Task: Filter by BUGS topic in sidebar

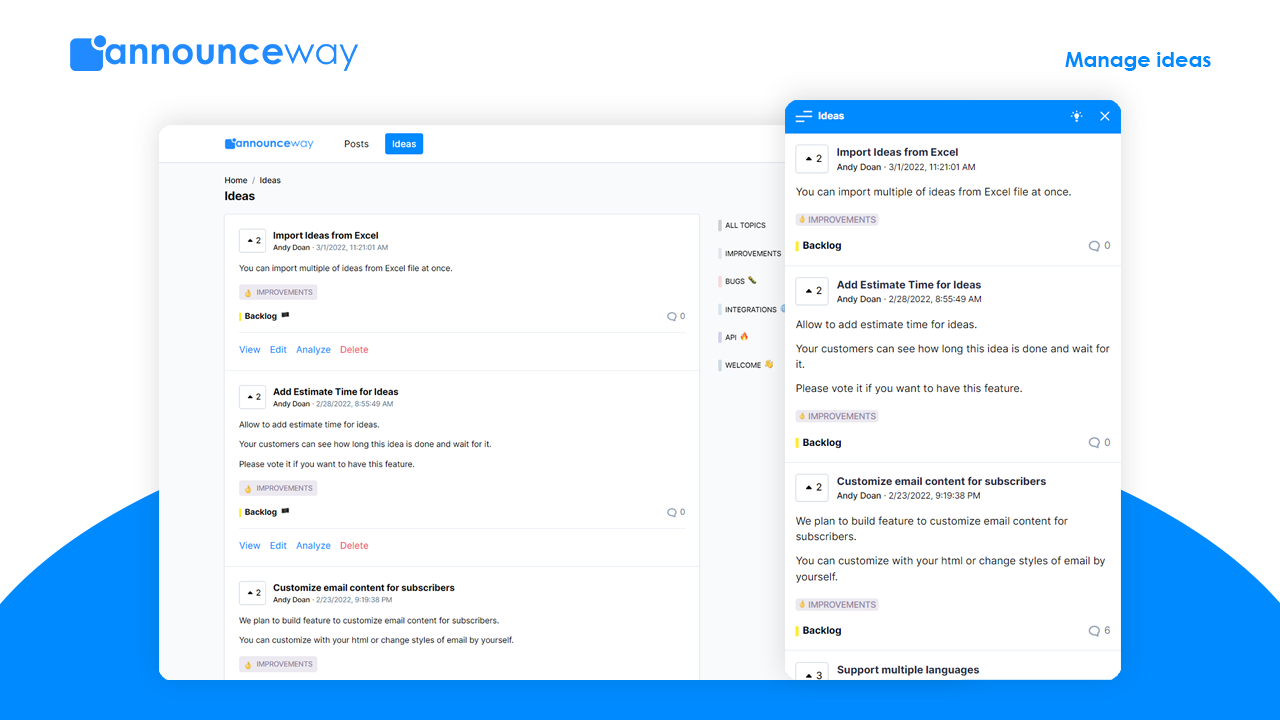Action: pyautogui.click(x=738, y=282)
